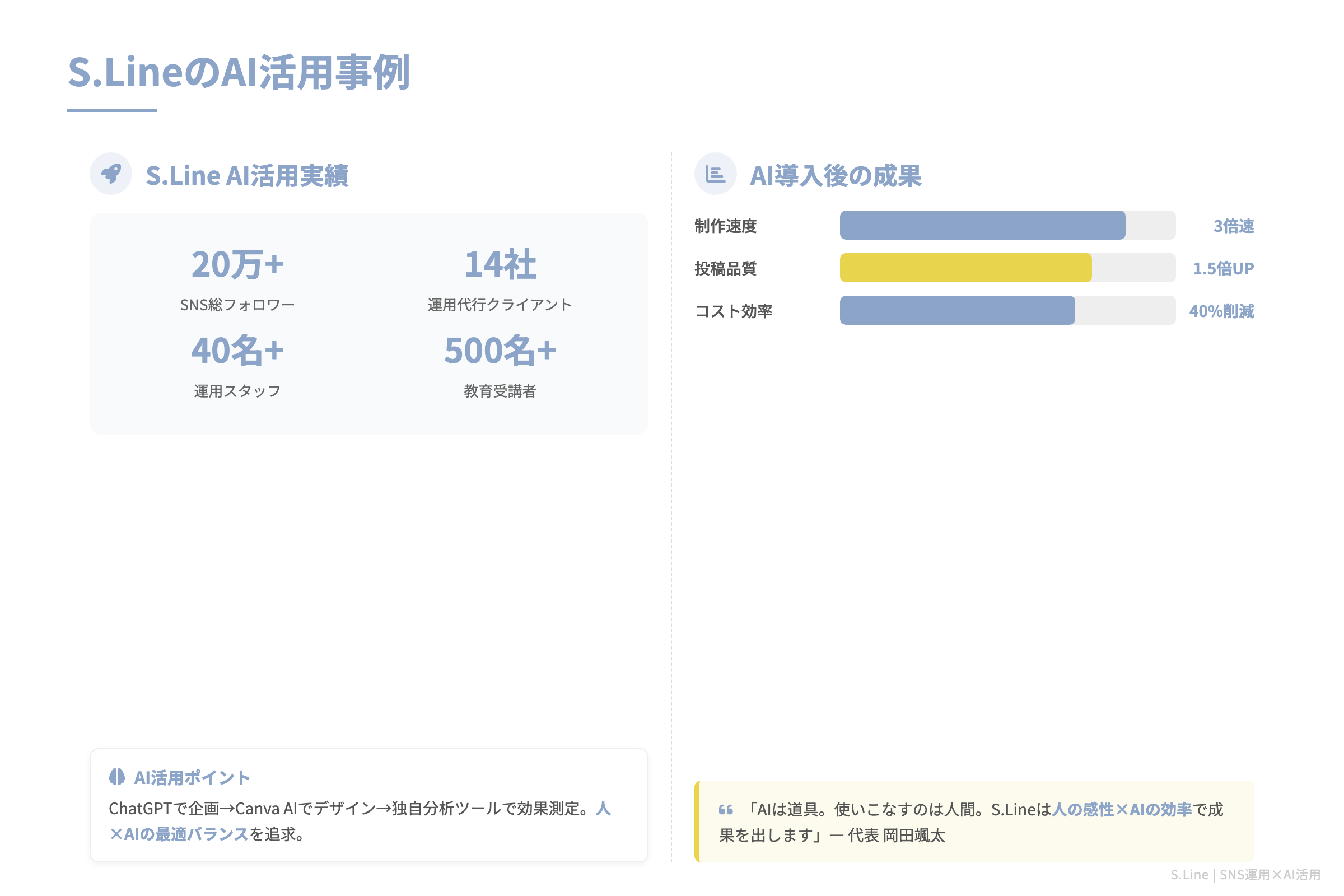Click the brain icon beside AI活用ポイント
This screenshot has width=1344, height=896.
tap(116, 777)
